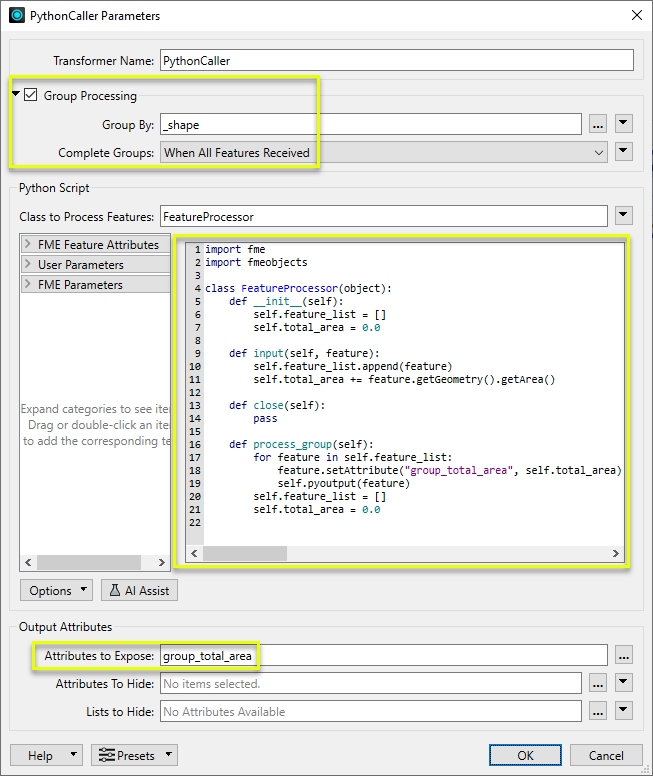Click the 'class FeatureProcessor(object):' line
Viewport: 653px width, 776px height.
coord(298,288)
